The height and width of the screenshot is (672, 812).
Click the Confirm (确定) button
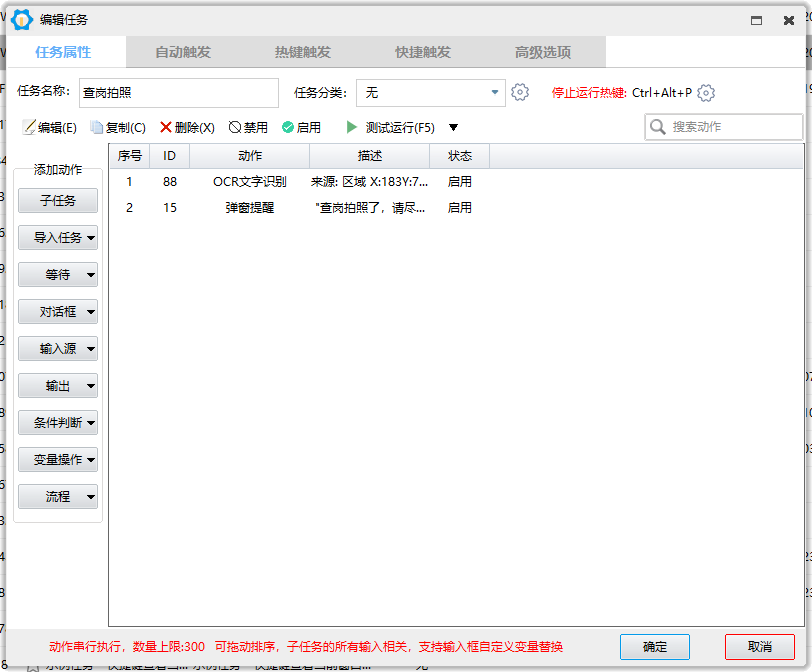click(655, 647)
